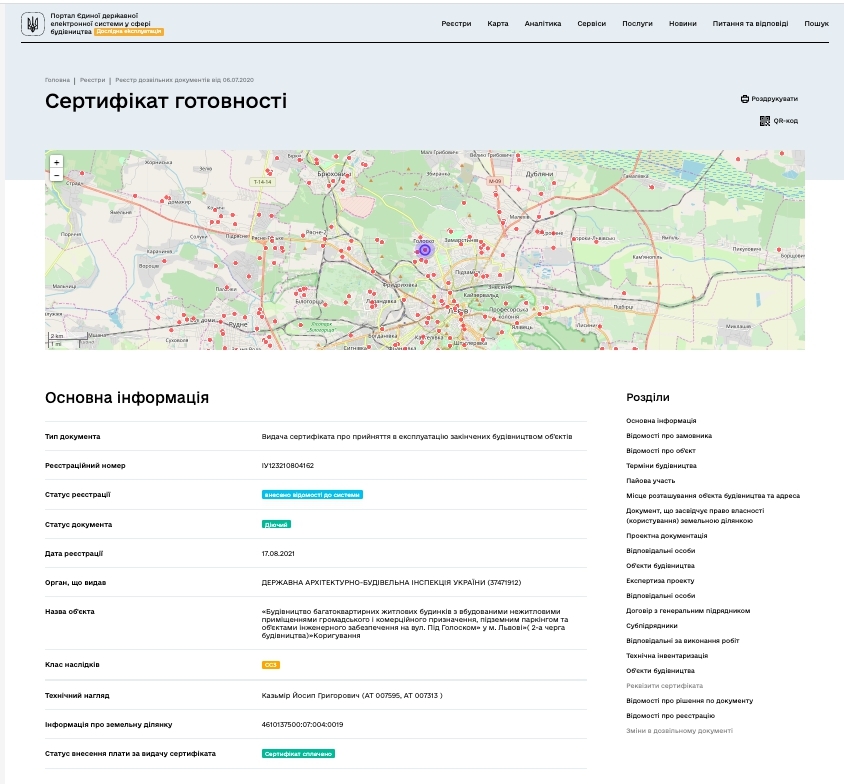Jump to Місце розташування об'єкта будівництва section
The height and width of the screenshot is (784, 844).
pos(713,496)
